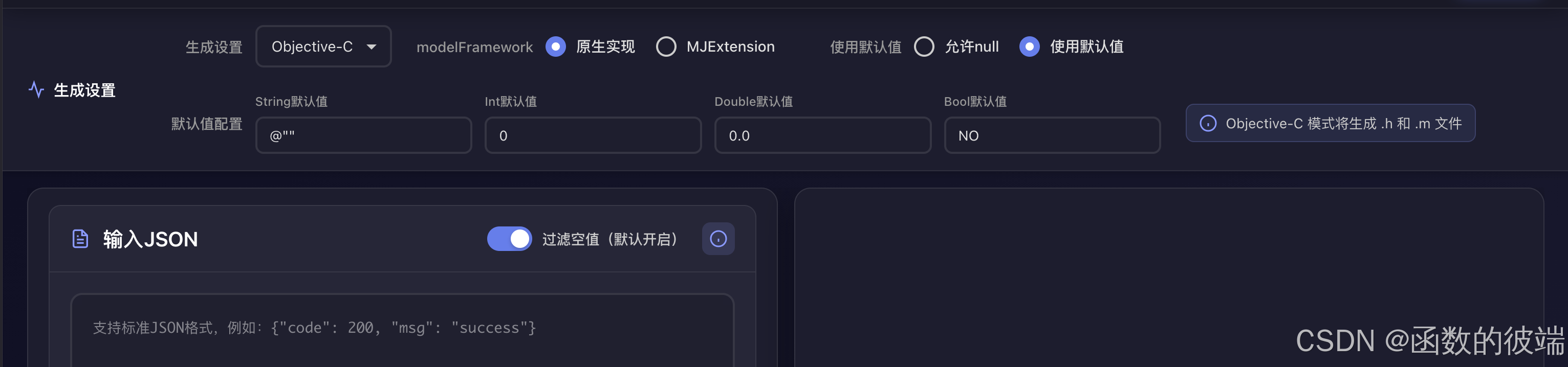Viewport: 1568px width, 367px height.
Task: Click the waveform icon beside 生成设置 header
Action: tap(36, 90)
